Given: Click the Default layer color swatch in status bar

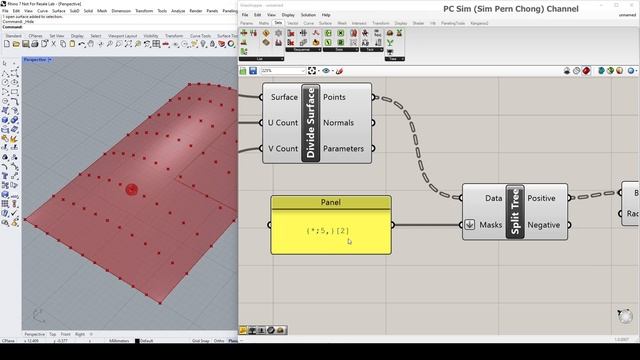Looking at the screenshot, I should point(137,340).
